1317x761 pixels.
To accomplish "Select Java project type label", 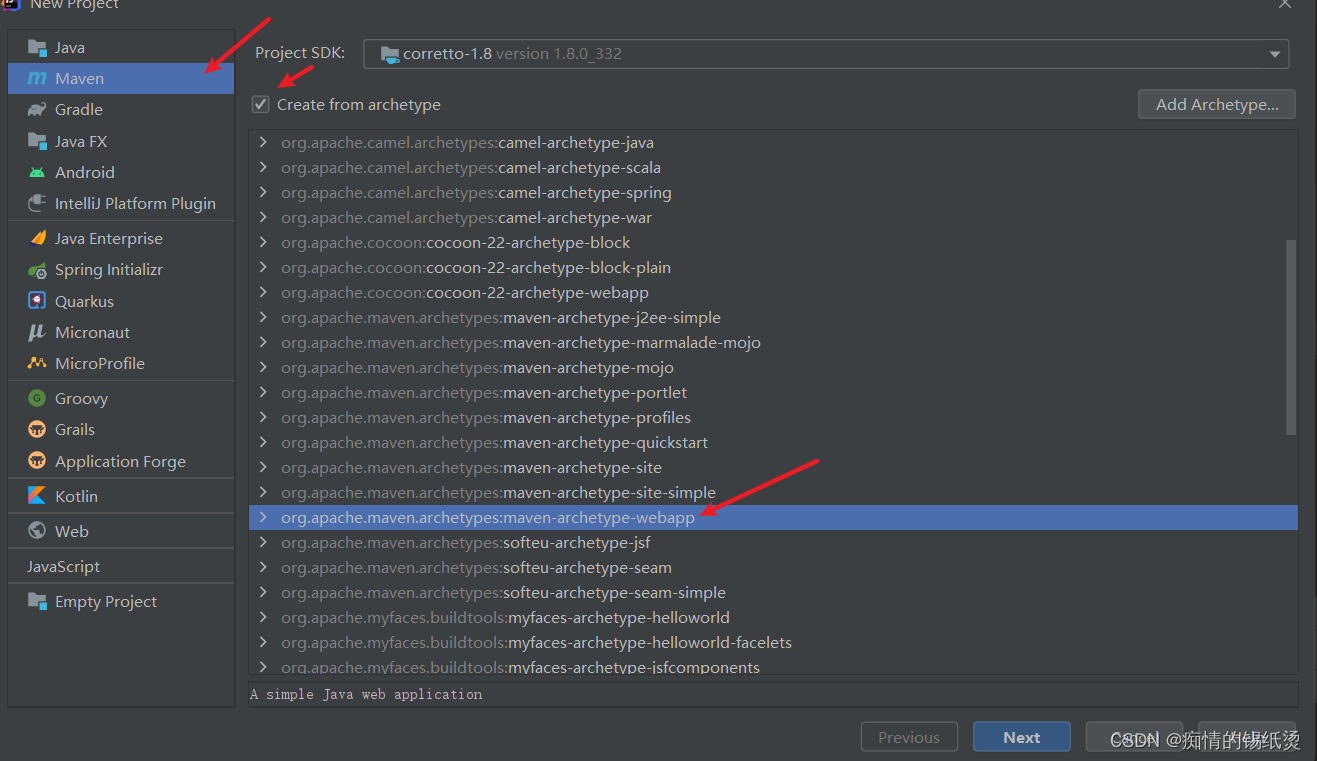I will click(70, 47).
